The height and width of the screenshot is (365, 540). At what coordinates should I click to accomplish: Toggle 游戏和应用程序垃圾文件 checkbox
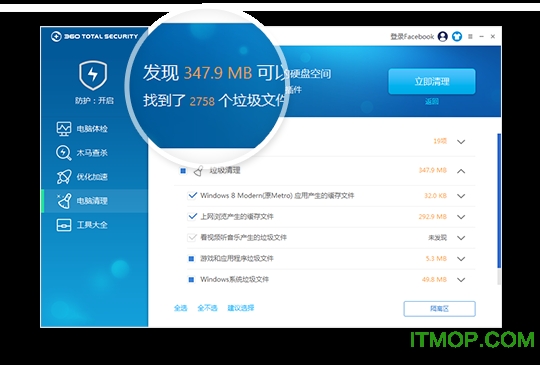pos(191,259)
